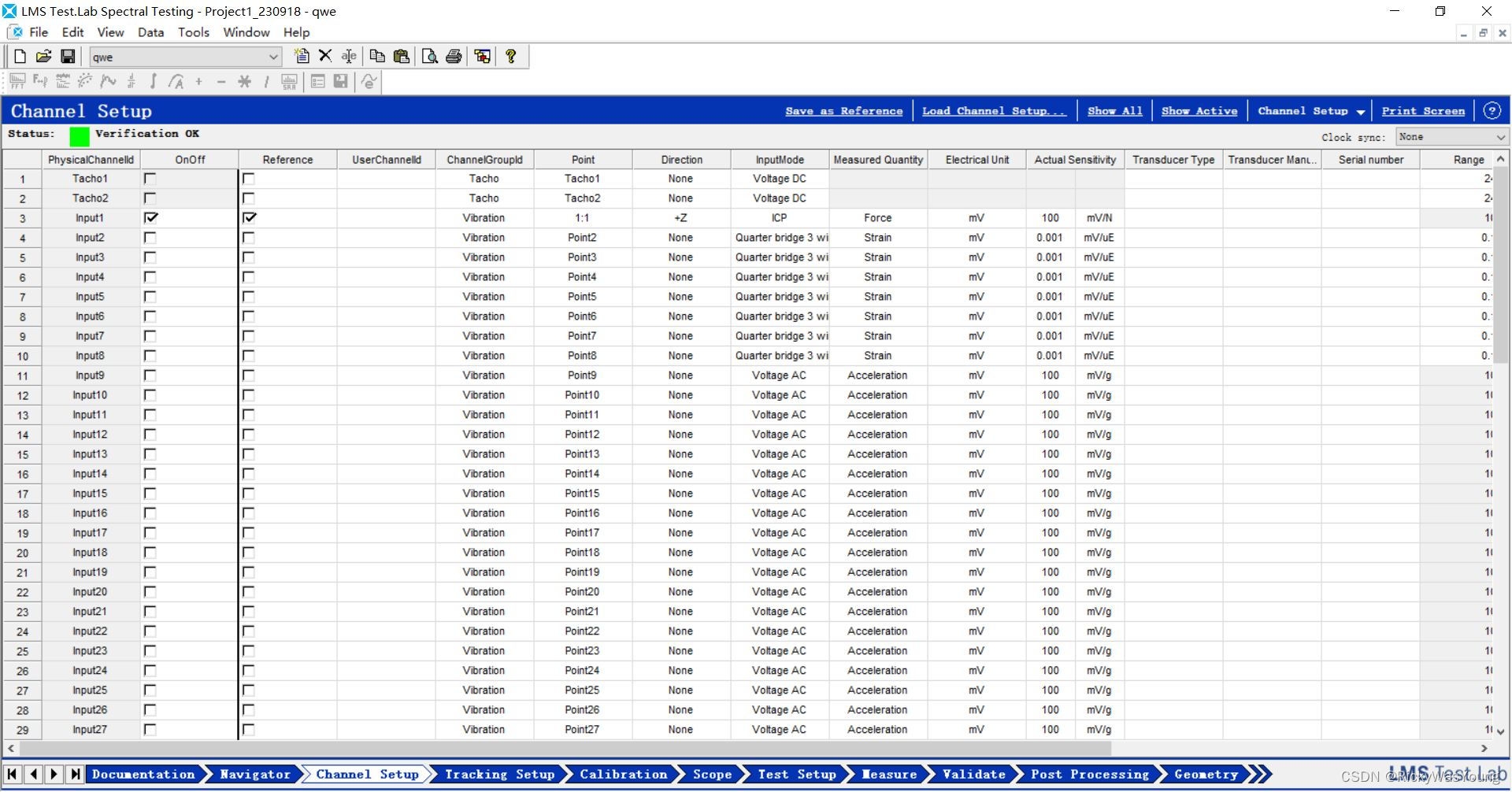Select the InputMode cell ICP for Input1

[780, 218]
